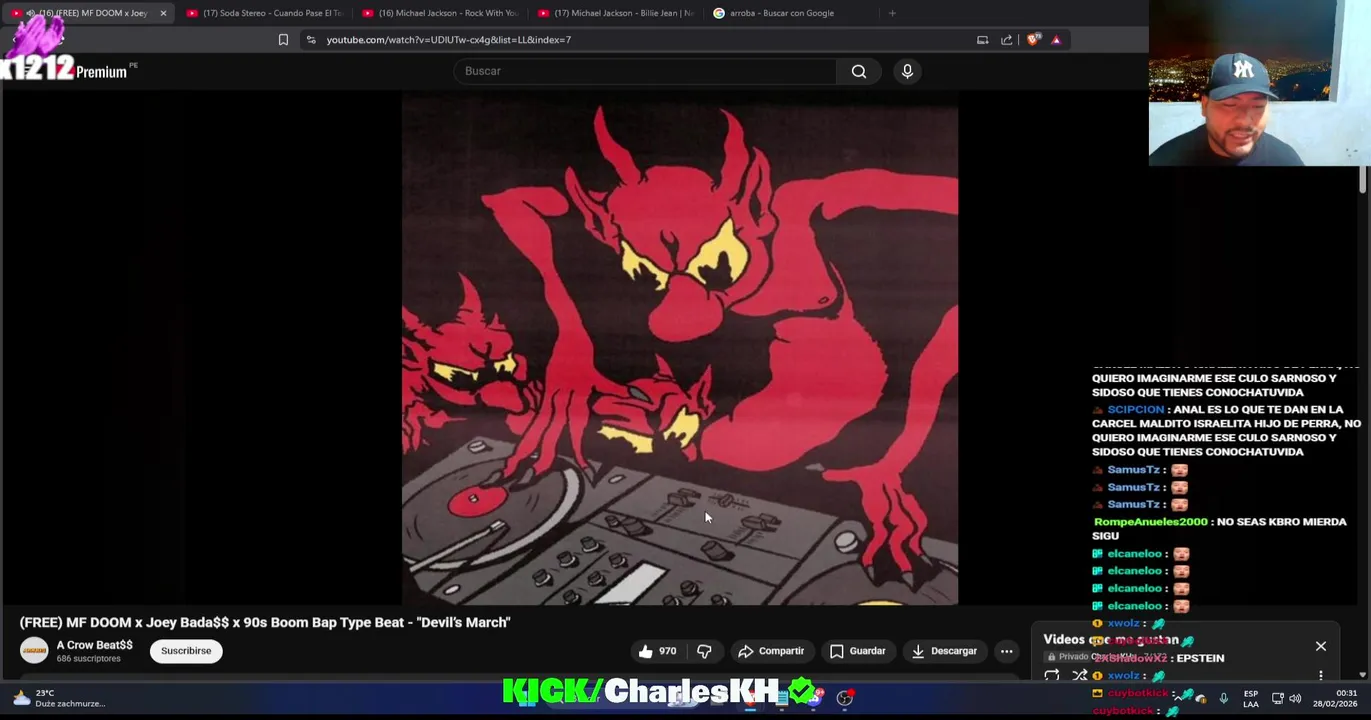1371x720 pixels.
Task: Toggle playlist shuffle icon
Action: coord(1080,676)
